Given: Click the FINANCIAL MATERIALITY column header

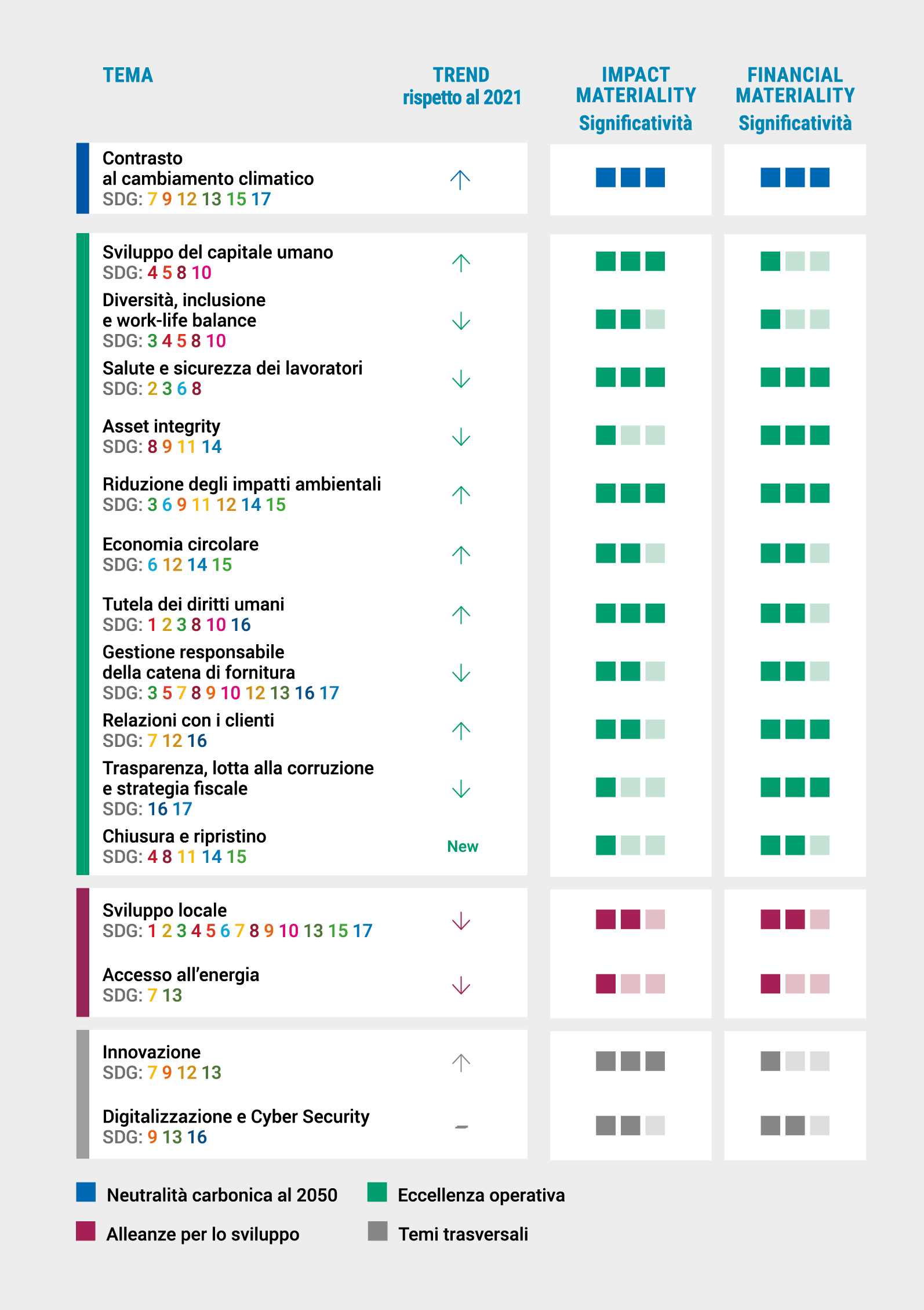Looking at the screenshot, I should pos(795,86).
